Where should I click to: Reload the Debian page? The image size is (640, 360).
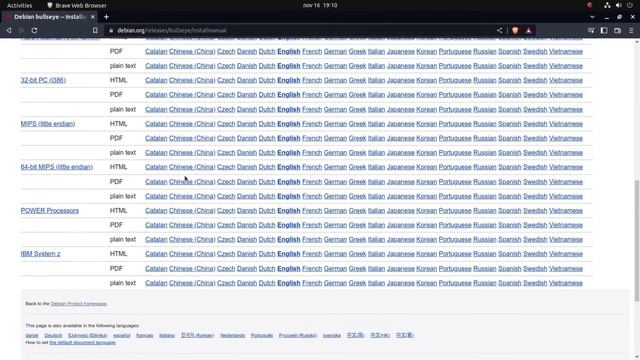34,30
